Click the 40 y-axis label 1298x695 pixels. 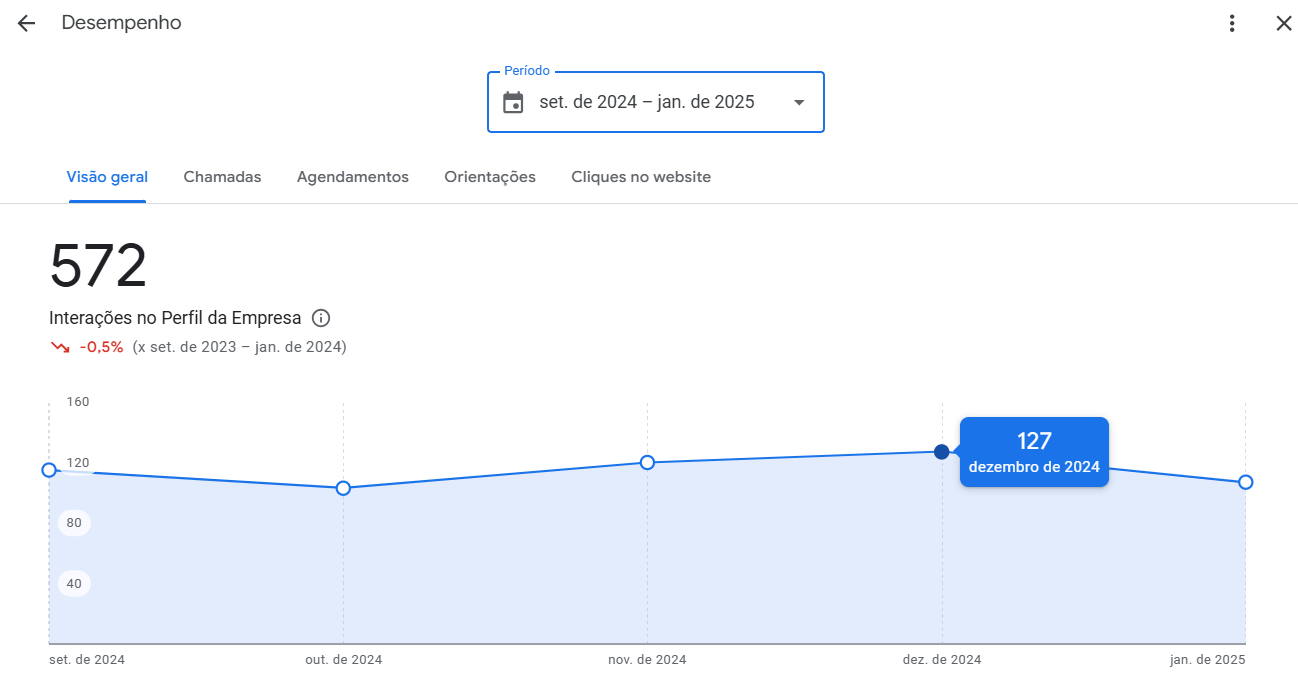click(x=74, y=583)
